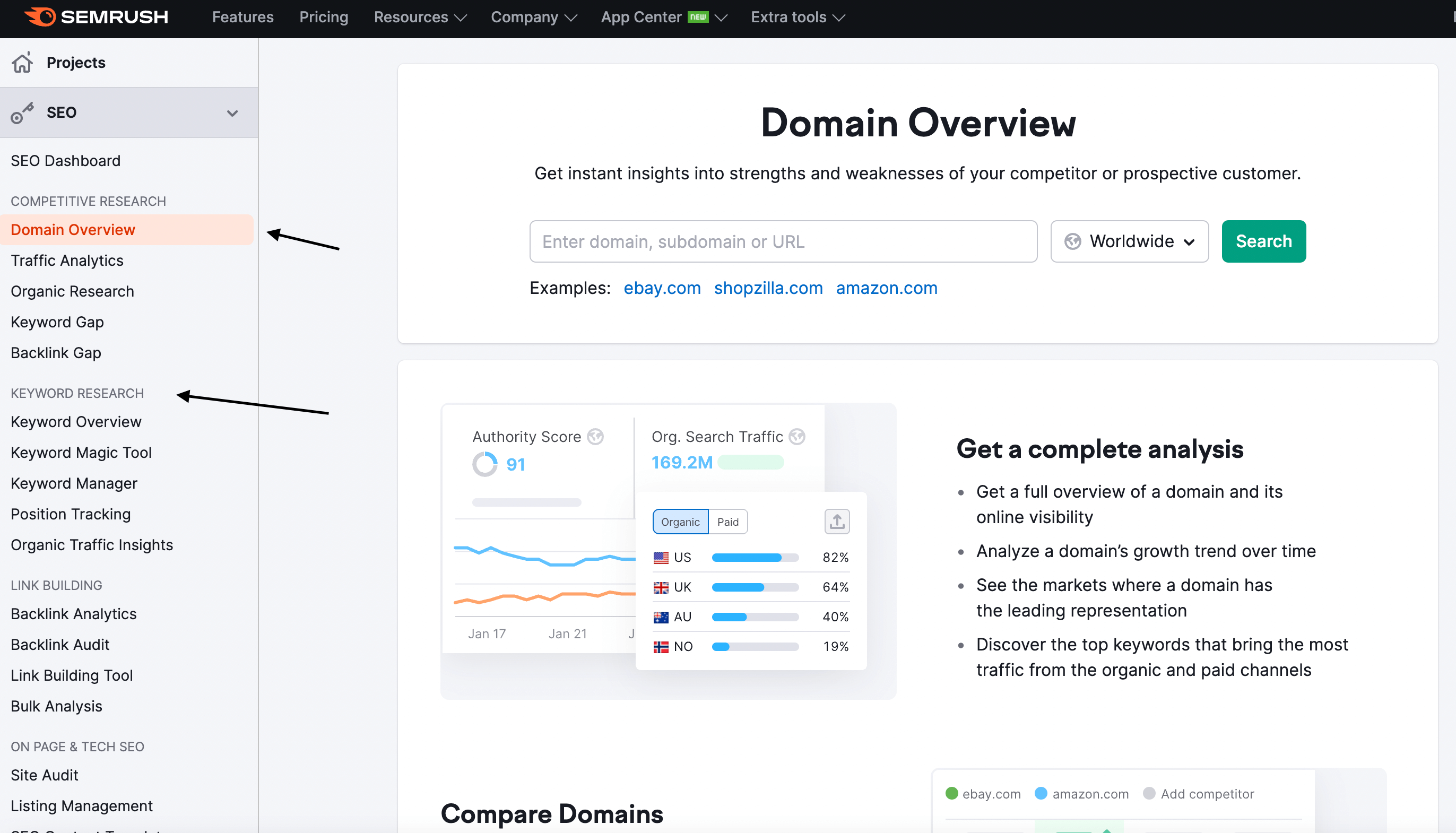Click the ON PAGE & TECH SEO heading
The height and width of the screenshot is (833, 1456).
[77, 746]
